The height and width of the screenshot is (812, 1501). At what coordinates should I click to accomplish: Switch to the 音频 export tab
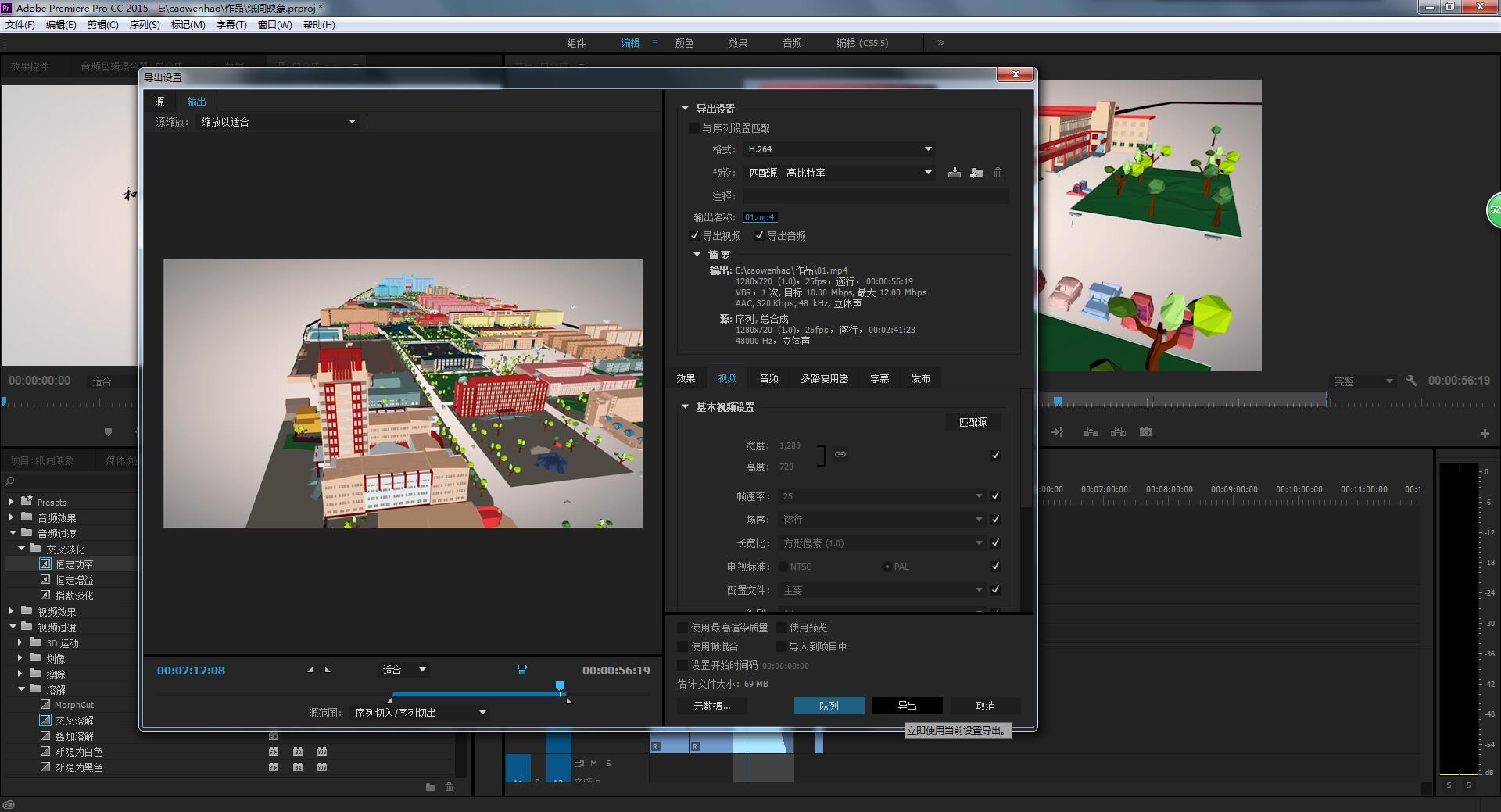[768, 378]
